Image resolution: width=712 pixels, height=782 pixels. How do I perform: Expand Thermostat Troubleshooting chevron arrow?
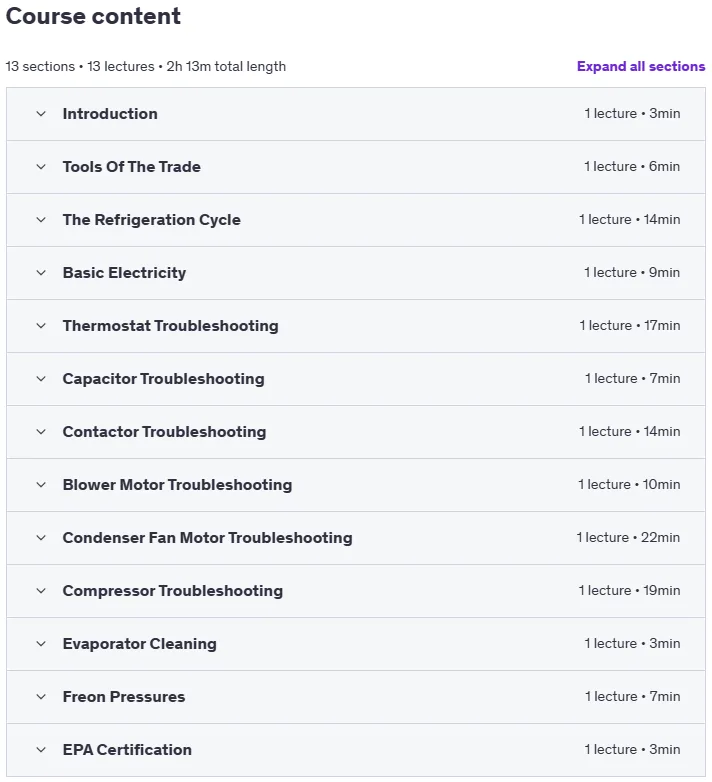pos(41,326)
